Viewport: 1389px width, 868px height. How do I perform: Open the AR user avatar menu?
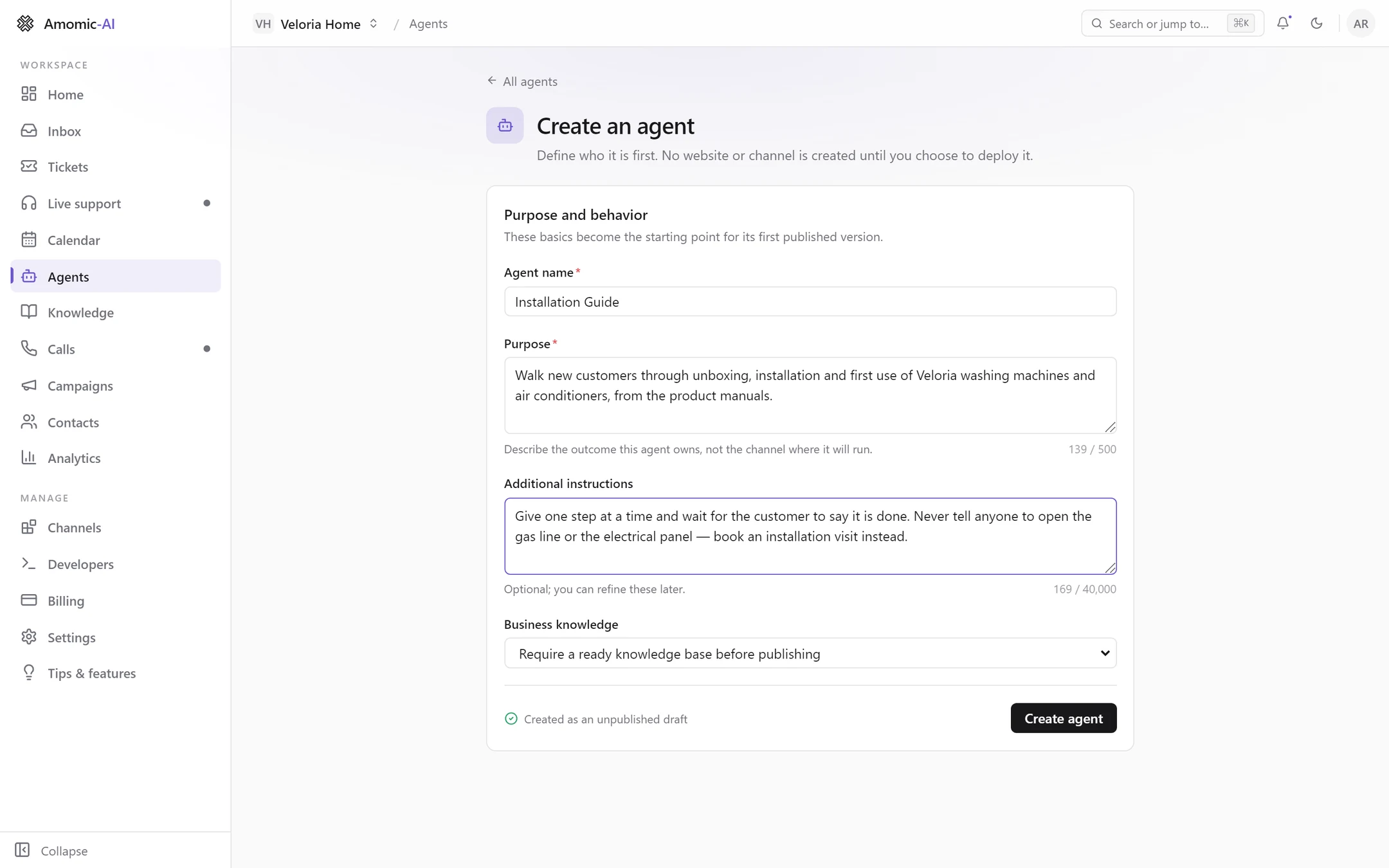(1361, 24)
